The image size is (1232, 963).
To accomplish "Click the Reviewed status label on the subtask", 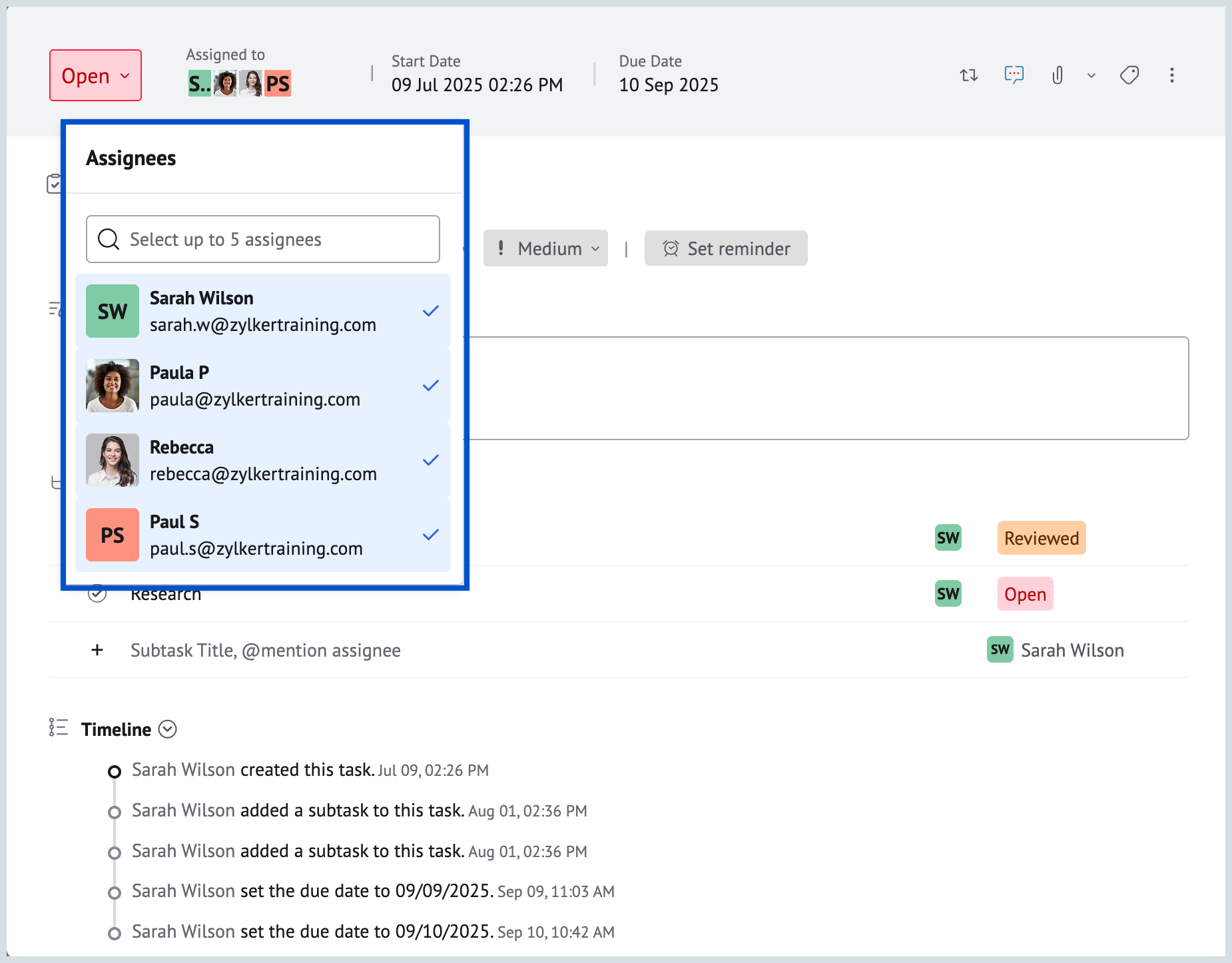I will click(x=1041, y=537).
